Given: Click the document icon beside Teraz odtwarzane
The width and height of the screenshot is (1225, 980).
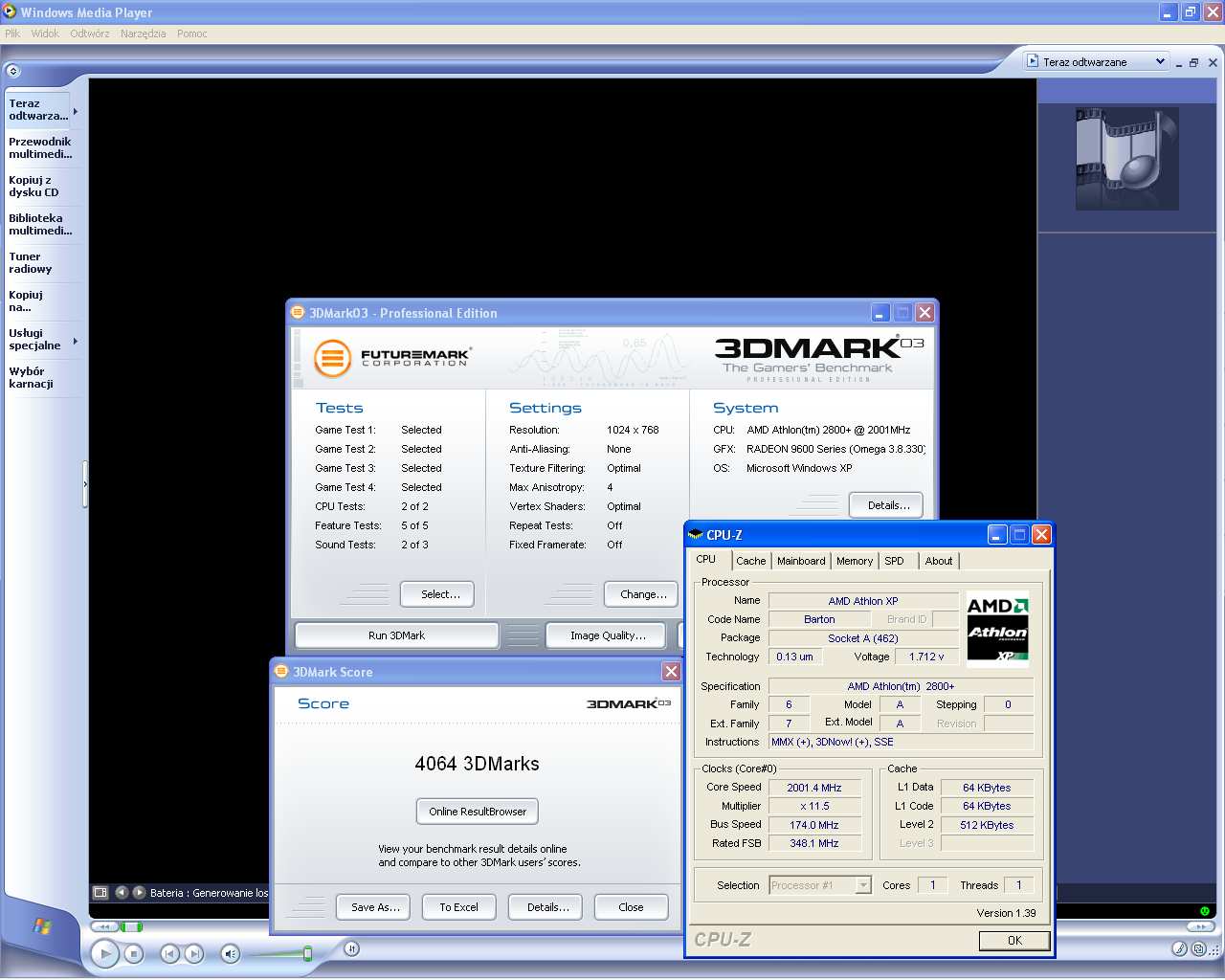Looking at the screenshot, I should click(1033, 61).
